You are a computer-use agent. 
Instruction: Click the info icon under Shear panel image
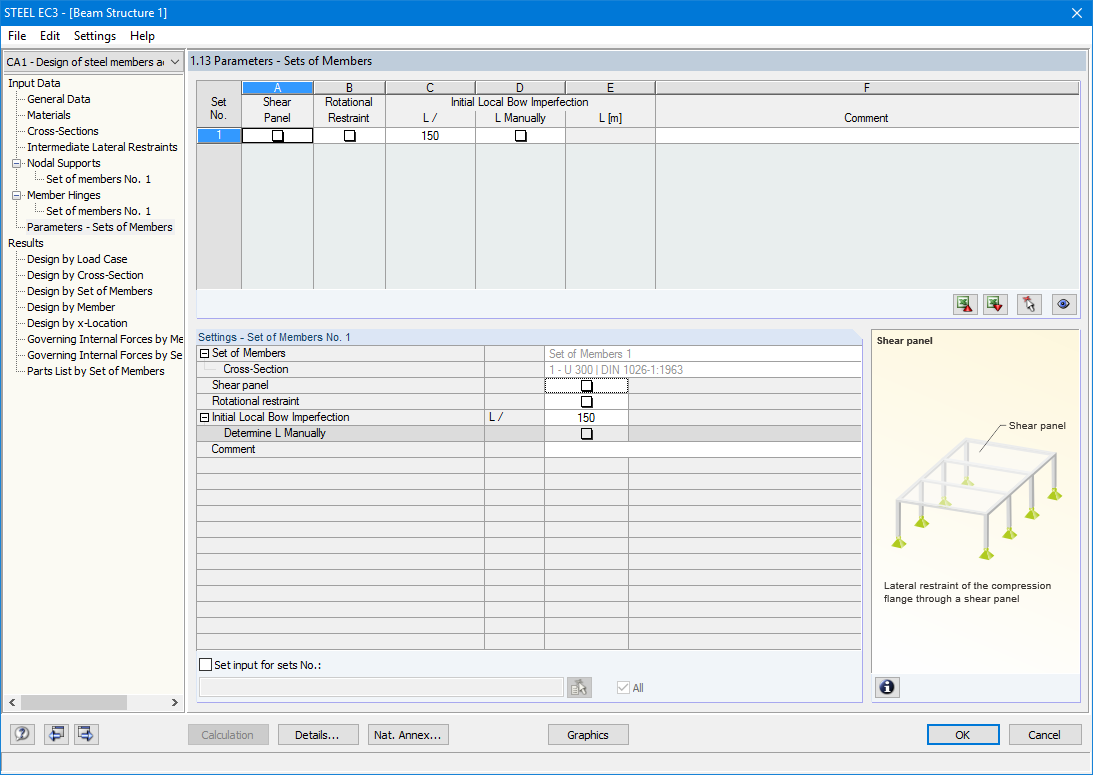point(887,687)
